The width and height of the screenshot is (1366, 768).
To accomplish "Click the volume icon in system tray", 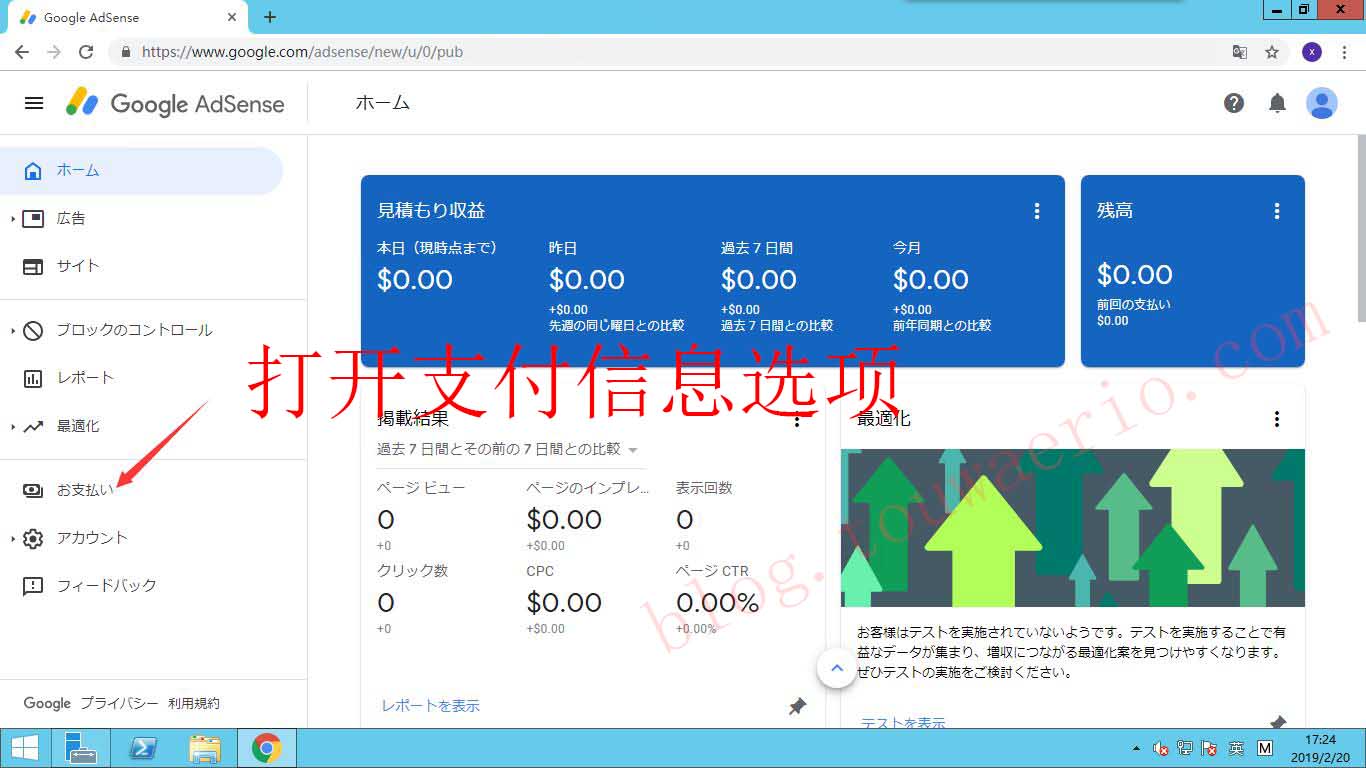I will [x=1161, y=748].
